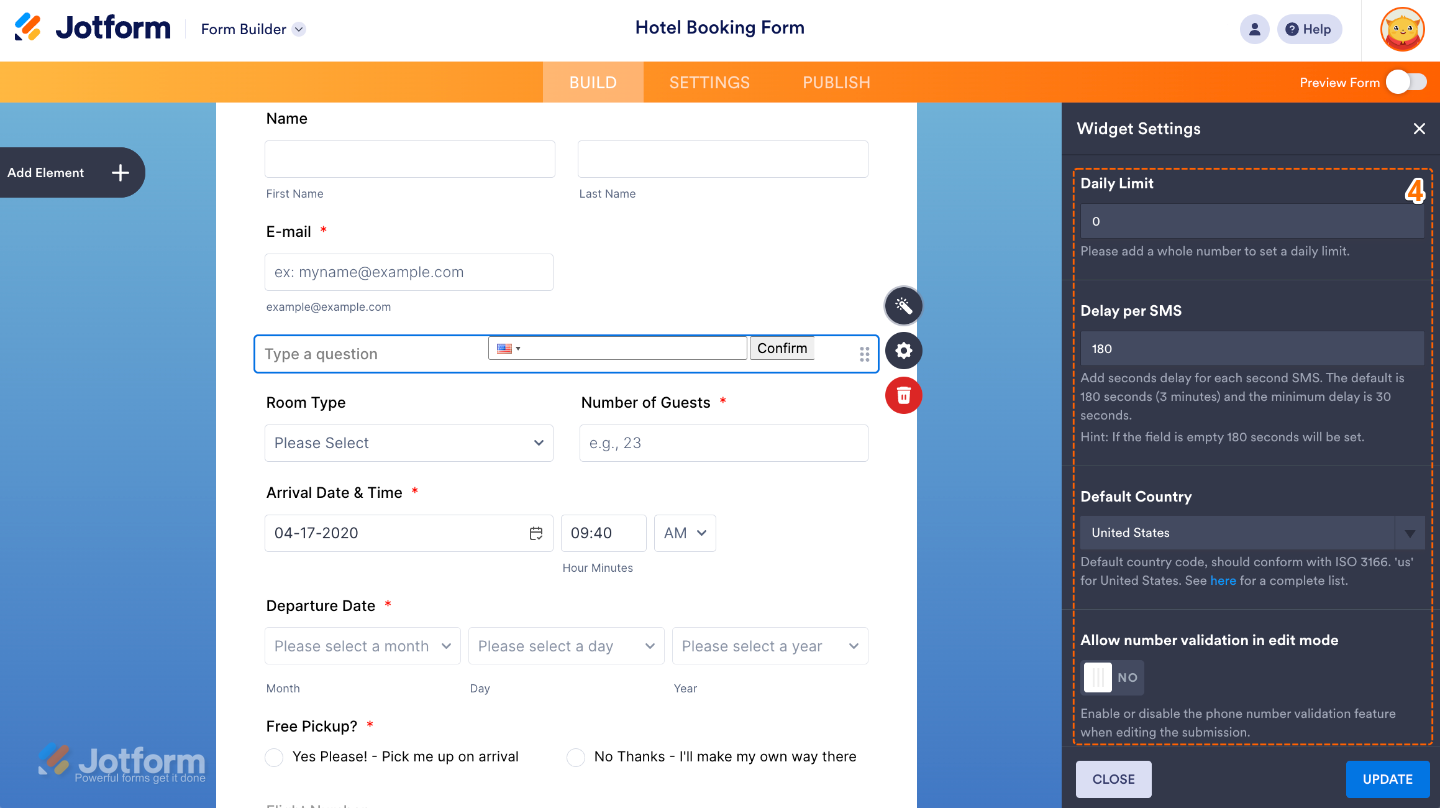Open the PUBLISH tab

pos(836,82)
